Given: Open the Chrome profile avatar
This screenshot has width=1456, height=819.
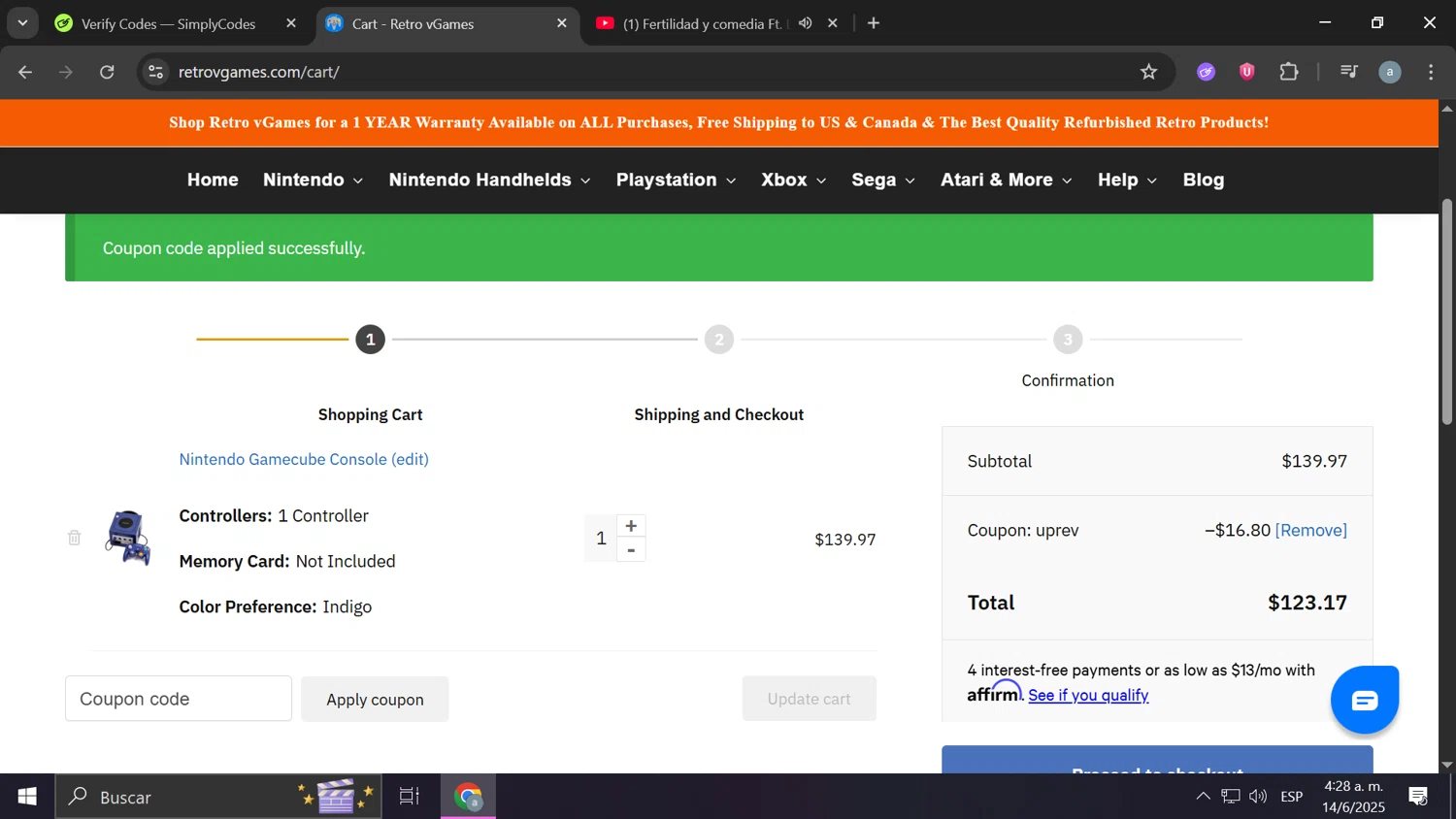Looking at the screenshot, I should 1389,72.
